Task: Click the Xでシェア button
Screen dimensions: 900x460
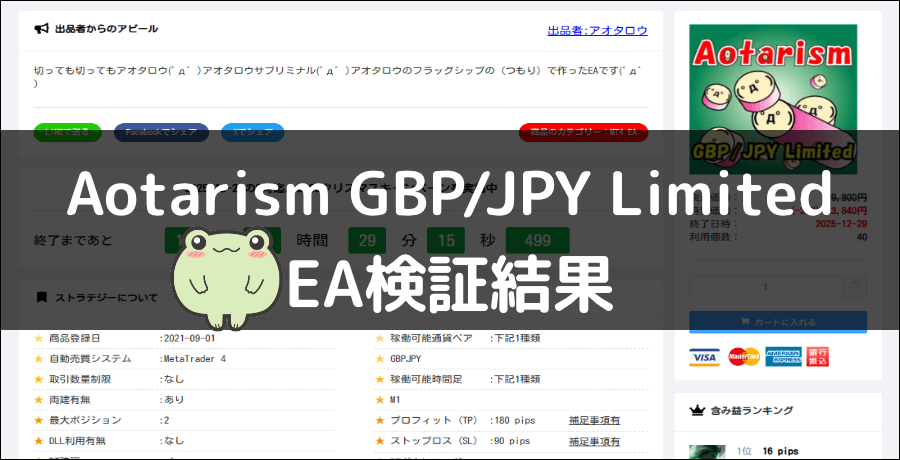Action: point(253,132)
